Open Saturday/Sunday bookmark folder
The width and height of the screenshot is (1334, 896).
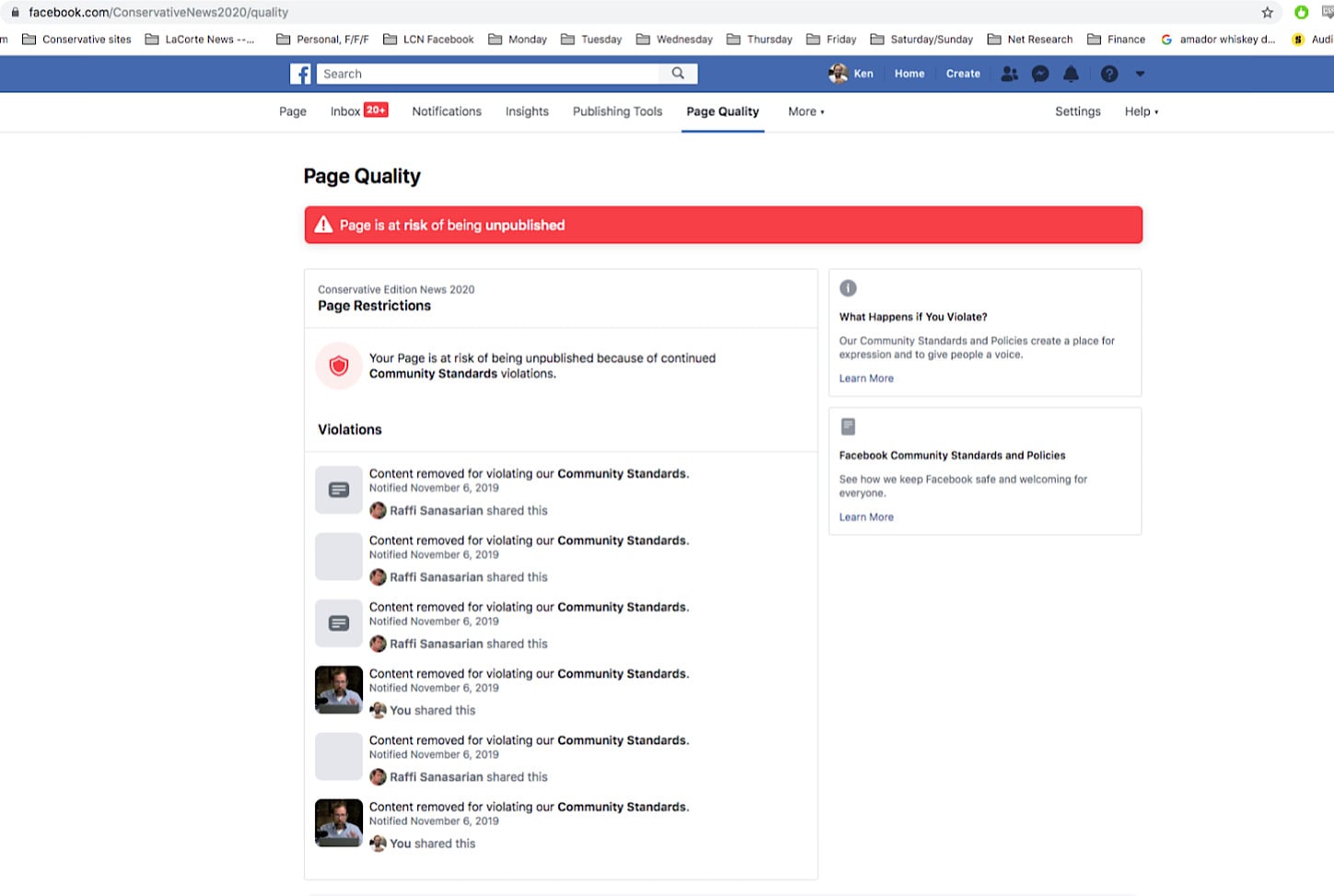(921, 40)
